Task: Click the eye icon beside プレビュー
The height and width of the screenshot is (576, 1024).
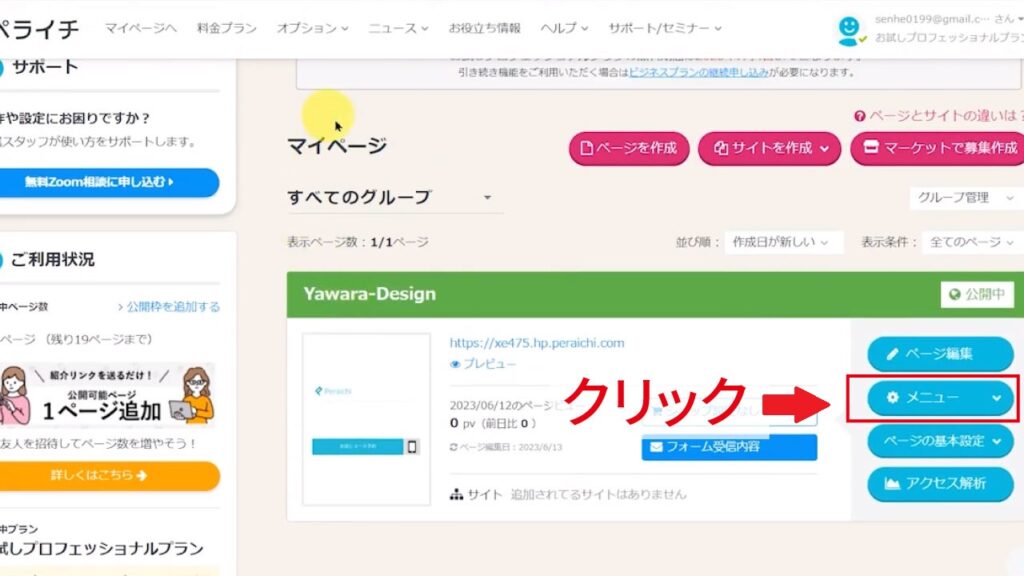Action: pyautogui.click(x=455, y=364)
